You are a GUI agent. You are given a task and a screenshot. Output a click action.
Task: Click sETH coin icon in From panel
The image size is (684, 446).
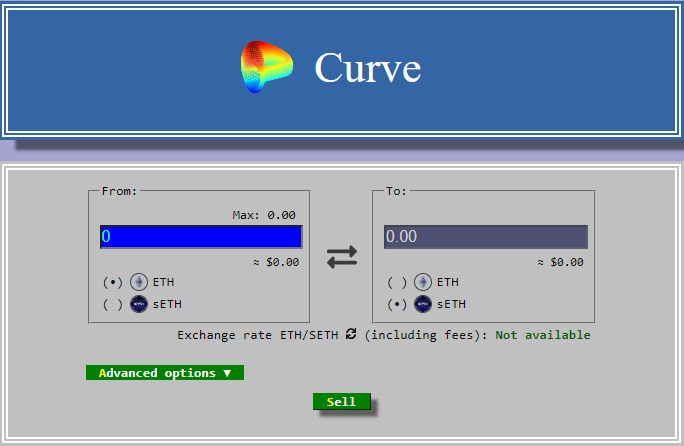(139, 304)
